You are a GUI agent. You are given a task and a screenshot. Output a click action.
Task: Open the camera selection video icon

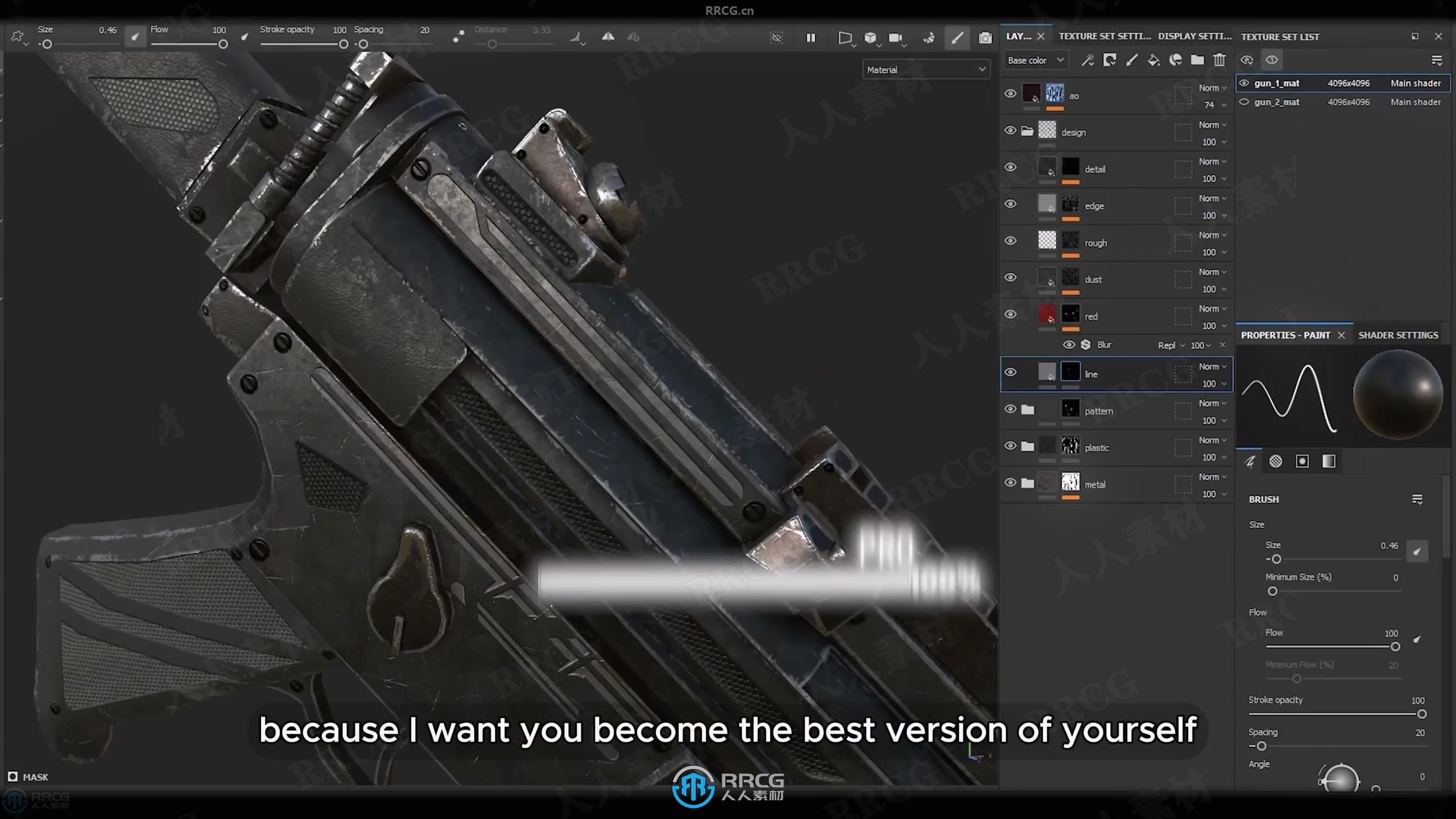896,38
